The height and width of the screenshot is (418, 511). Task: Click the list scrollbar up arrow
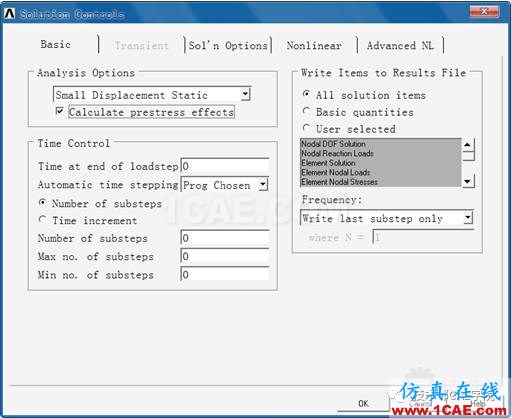pos(468,145)
